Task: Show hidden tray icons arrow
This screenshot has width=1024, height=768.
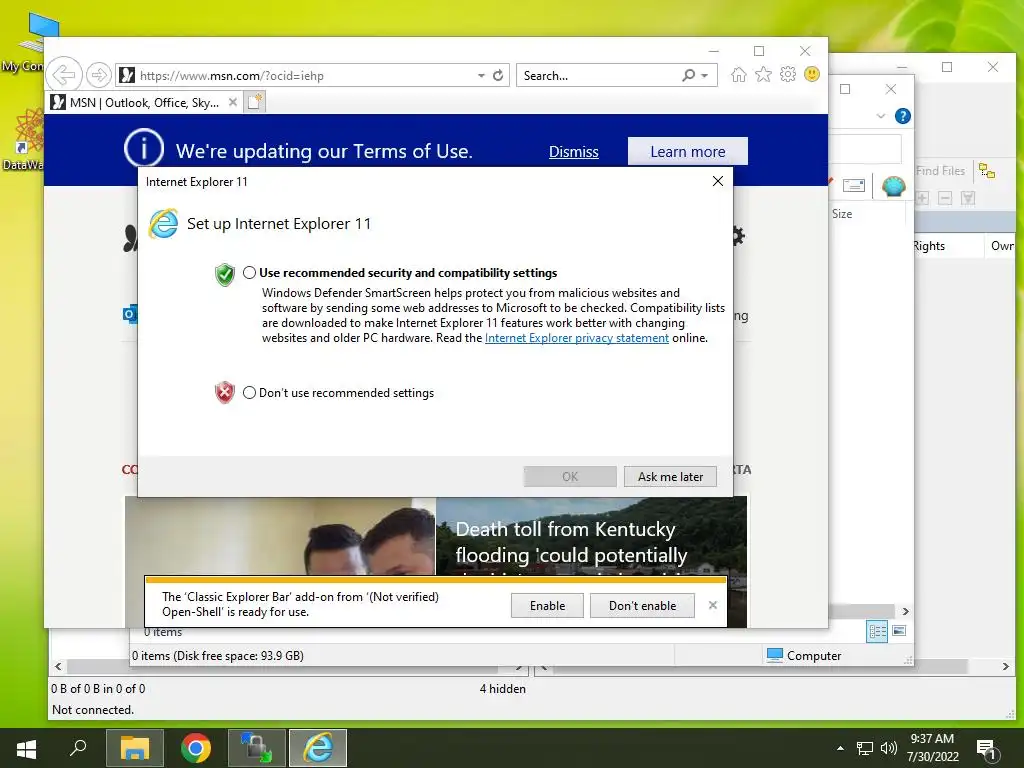Action: [840, 748]
